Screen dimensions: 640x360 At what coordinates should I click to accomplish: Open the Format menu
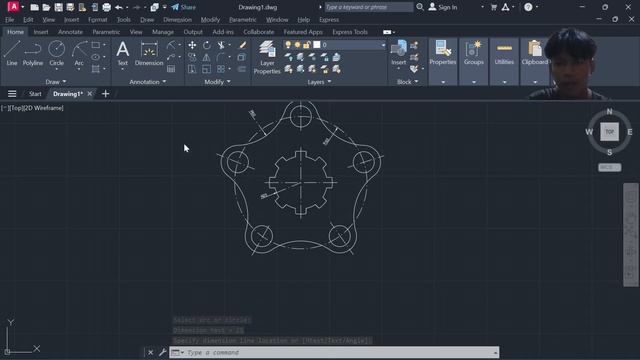[98, 20]
